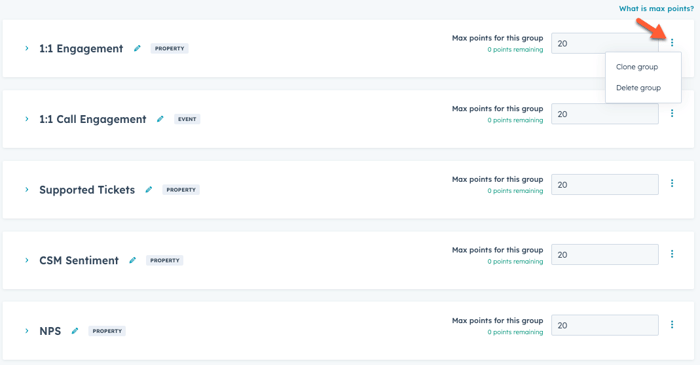Click '0 points remaining' for NPS
The height and width of the screenshot is (365, 700).
coord(515,332)
